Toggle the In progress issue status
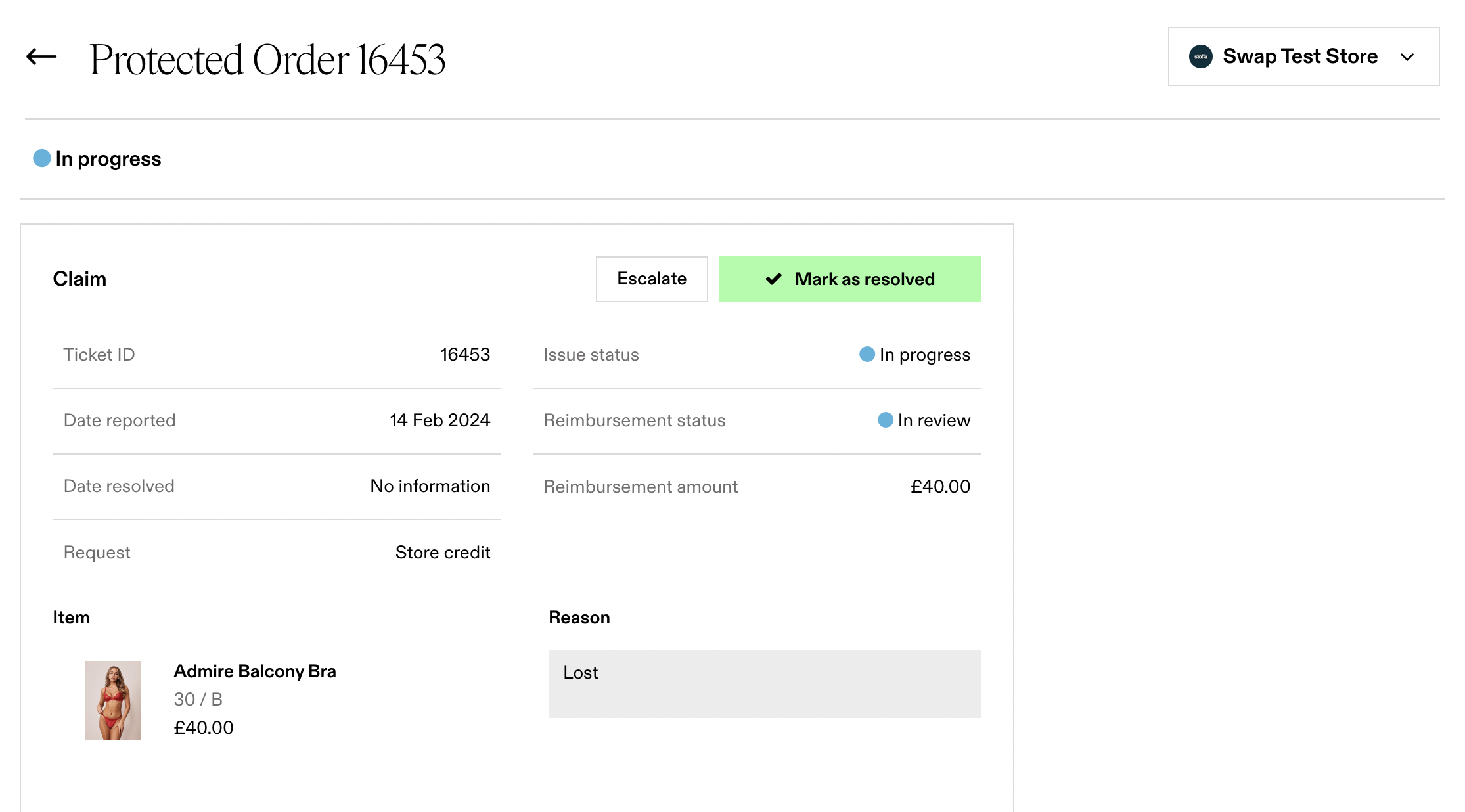 [913, 354]
